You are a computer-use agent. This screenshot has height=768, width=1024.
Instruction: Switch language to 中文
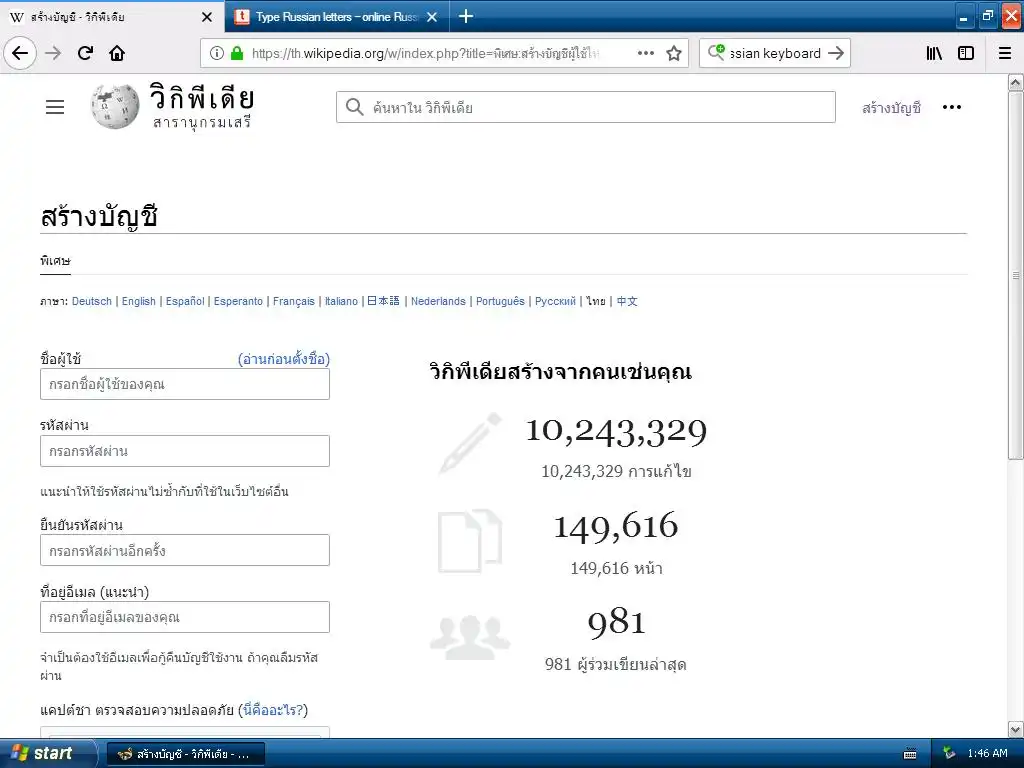click(x=627, y=301)
